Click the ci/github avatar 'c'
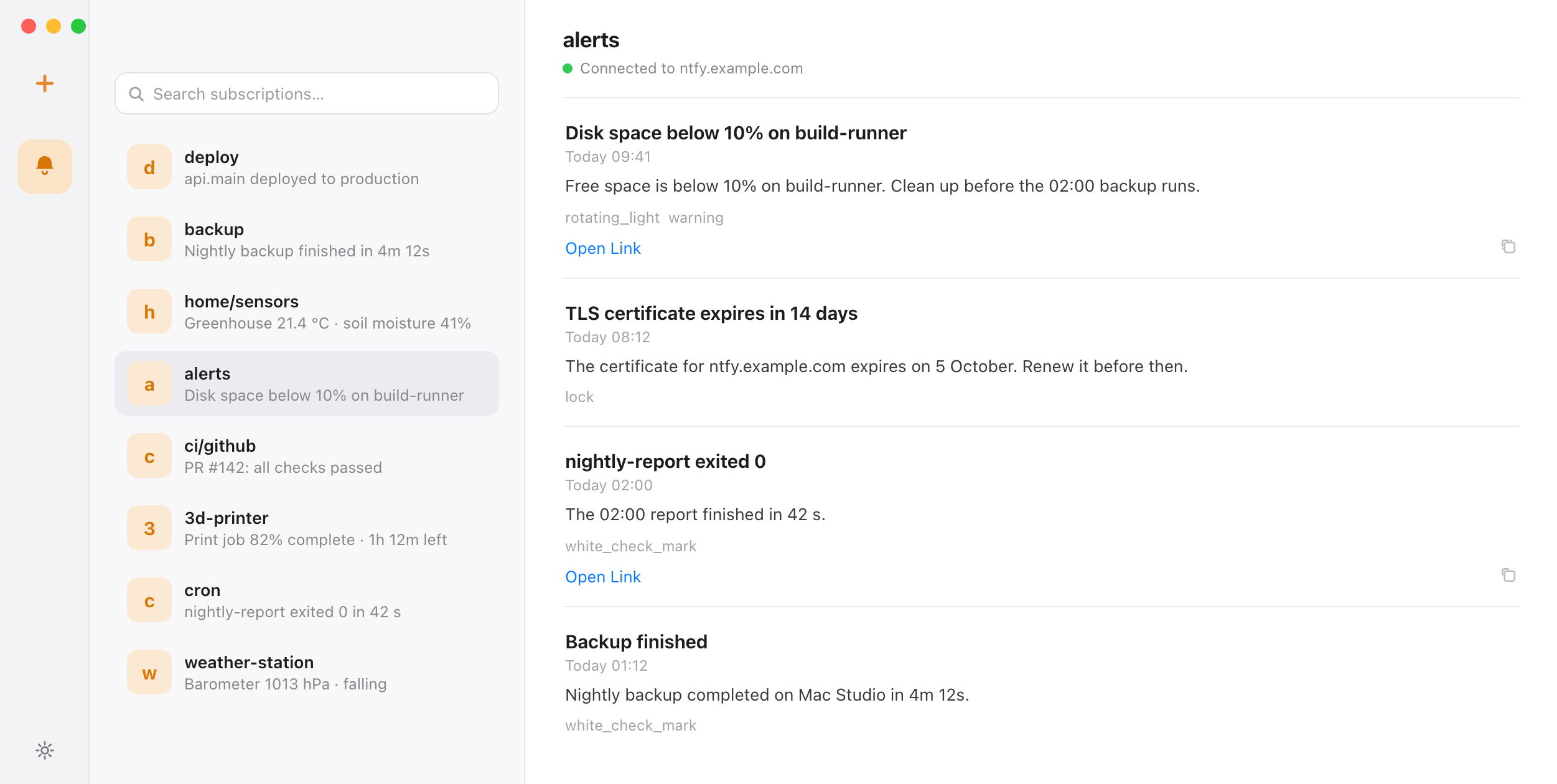 (x=149, y=455)
